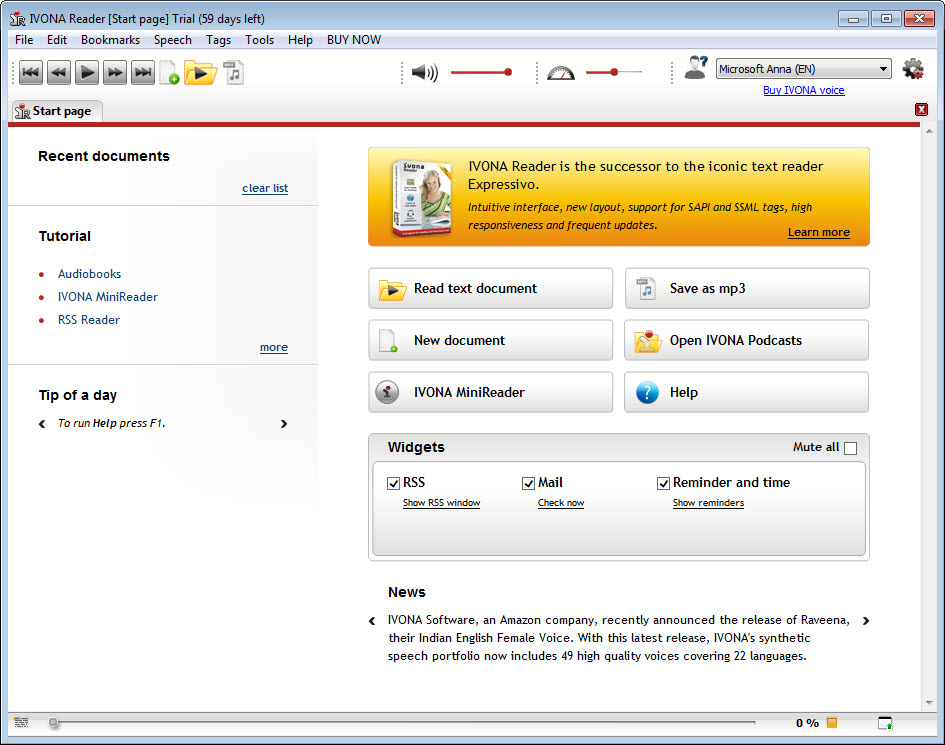
Task: Click the status bar window icon at right
Action: coord(885,723)
